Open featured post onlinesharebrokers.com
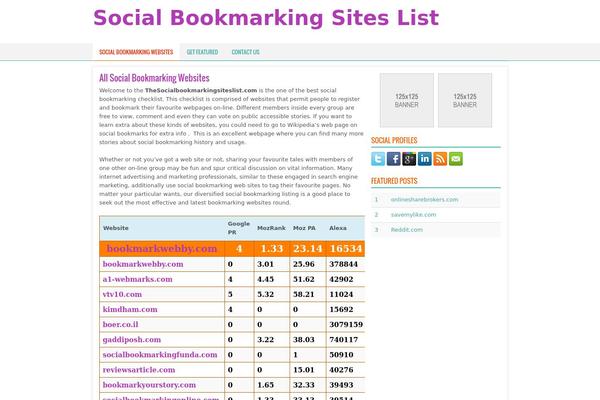600x400 pixels. [424, 199]
